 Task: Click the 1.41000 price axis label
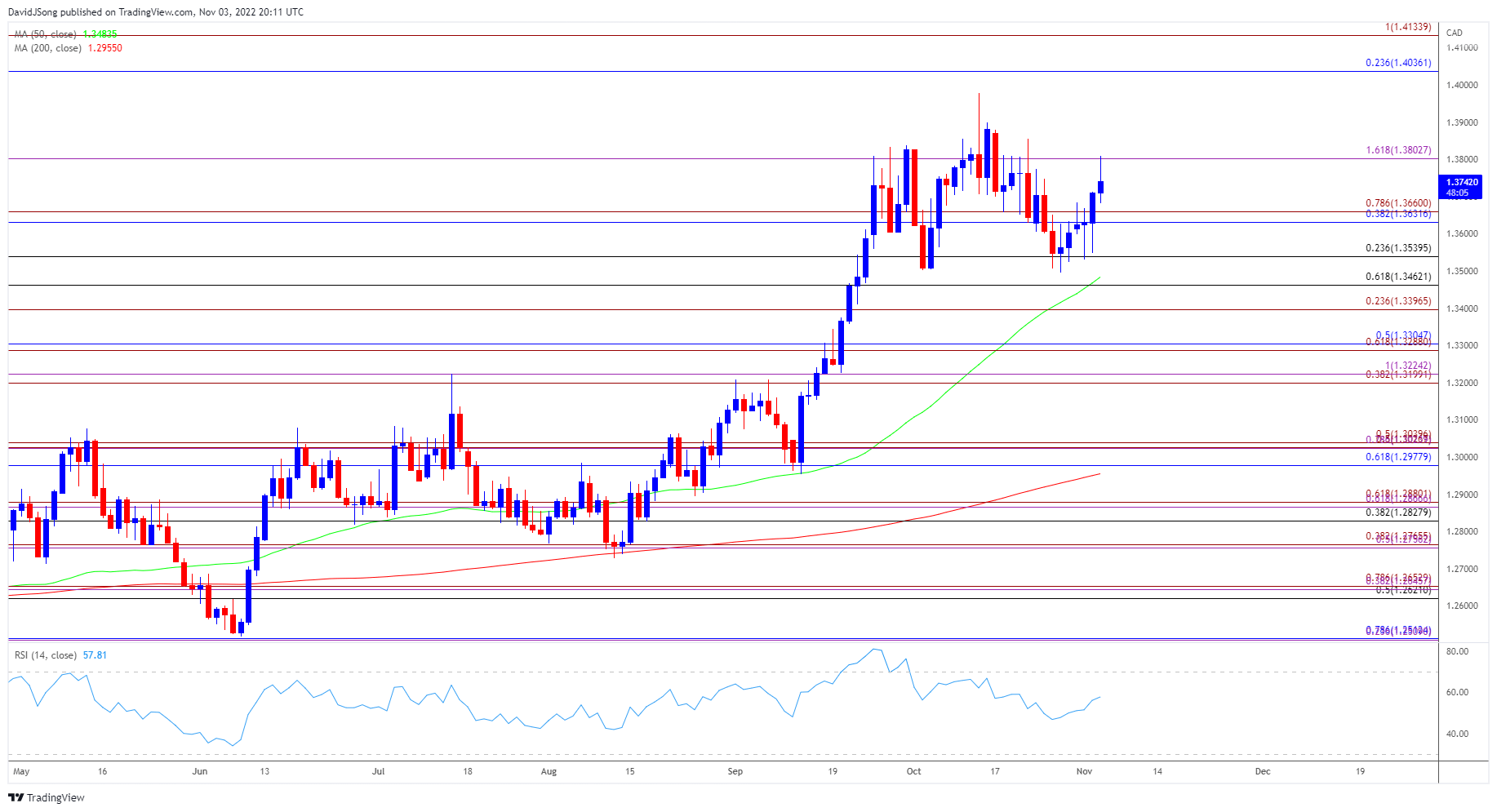click(1462, 47)
